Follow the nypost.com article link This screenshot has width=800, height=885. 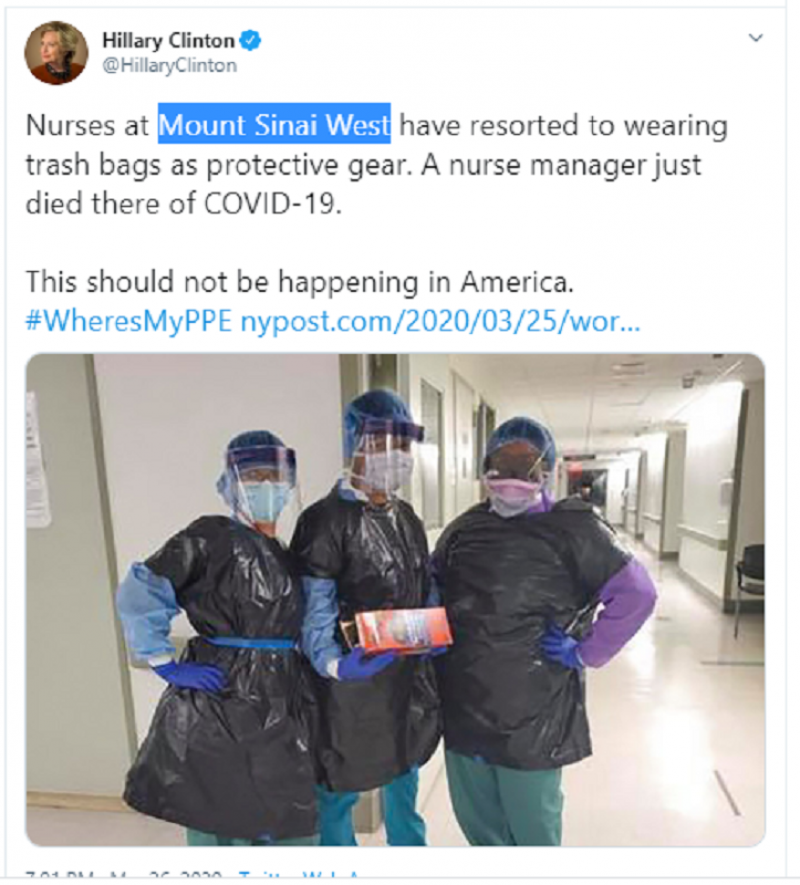click(440, 321)
